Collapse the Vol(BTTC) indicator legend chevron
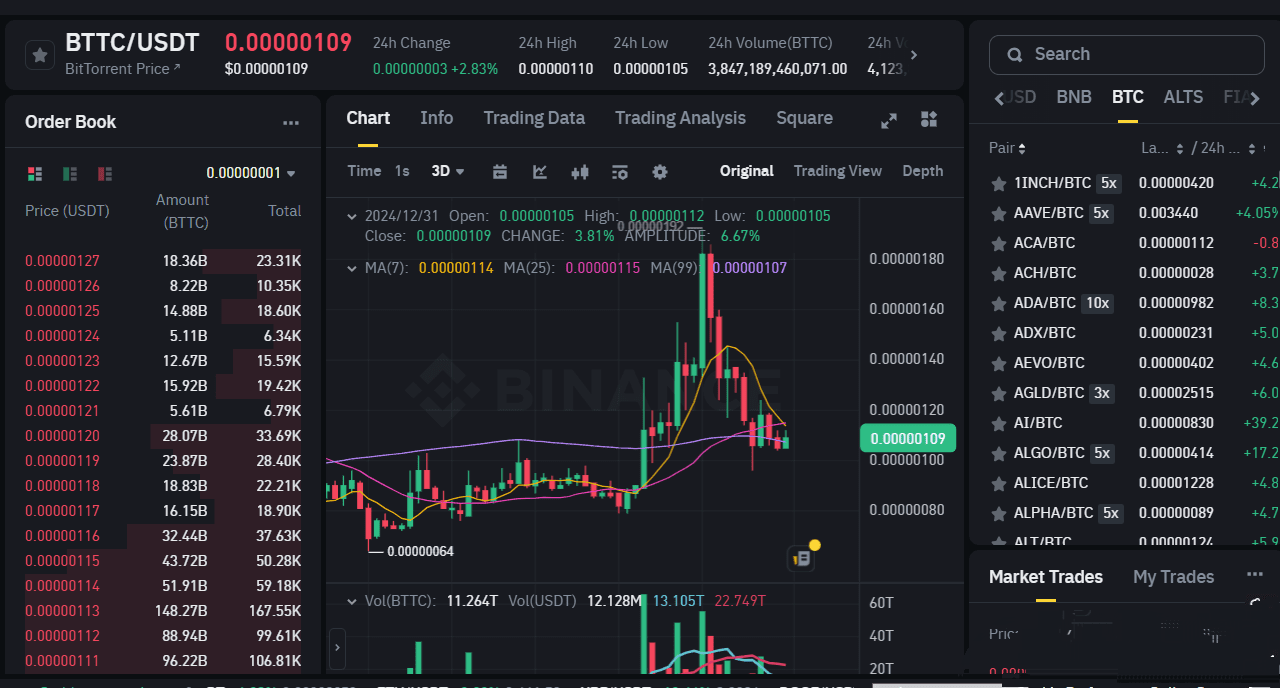Screen dimensions: 1280x688 click(351, 601)
